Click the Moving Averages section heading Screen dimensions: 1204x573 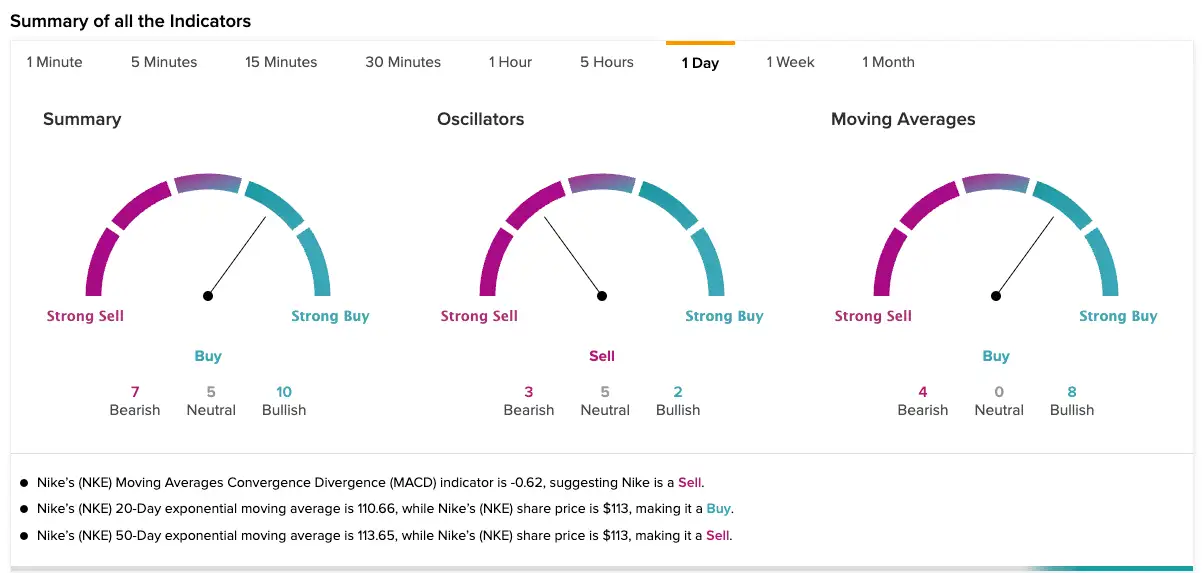(903, 119)
